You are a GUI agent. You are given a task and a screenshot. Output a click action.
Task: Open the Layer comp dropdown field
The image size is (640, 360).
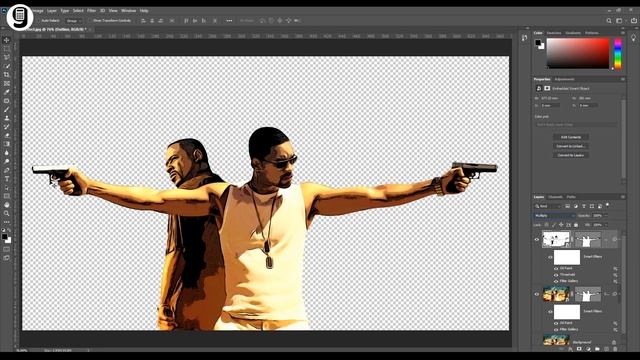click(x=576, y=124)
